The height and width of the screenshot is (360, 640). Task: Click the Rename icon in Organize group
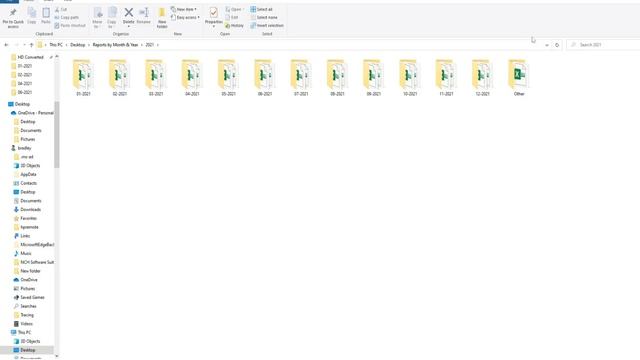pos(144,13)
